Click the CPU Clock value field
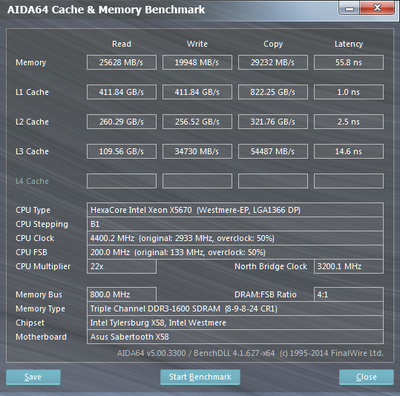Viewport: 400px width, 396px height. tap(235, 238)
